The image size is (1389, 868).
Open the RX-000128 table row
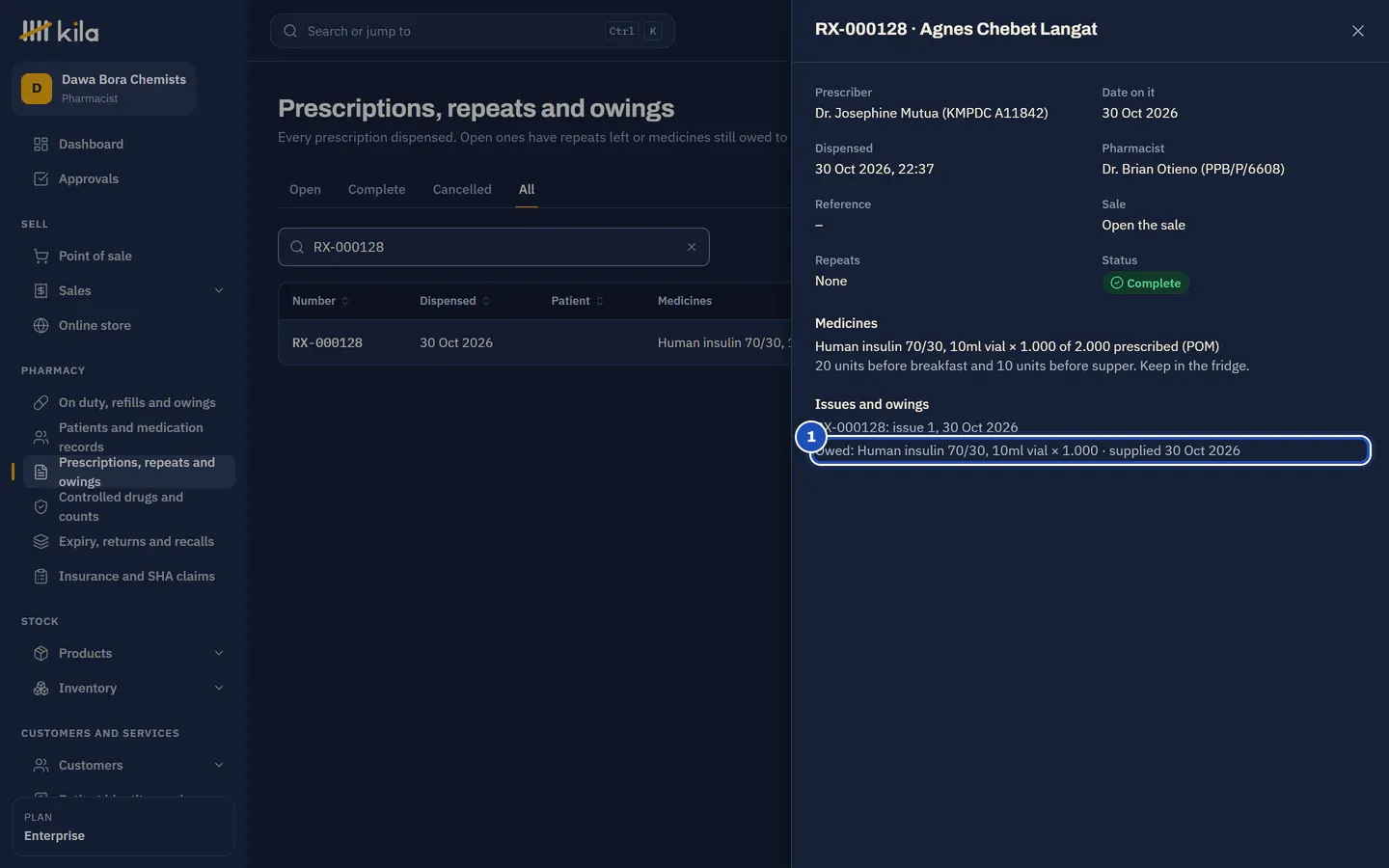(x=534, y=342)
